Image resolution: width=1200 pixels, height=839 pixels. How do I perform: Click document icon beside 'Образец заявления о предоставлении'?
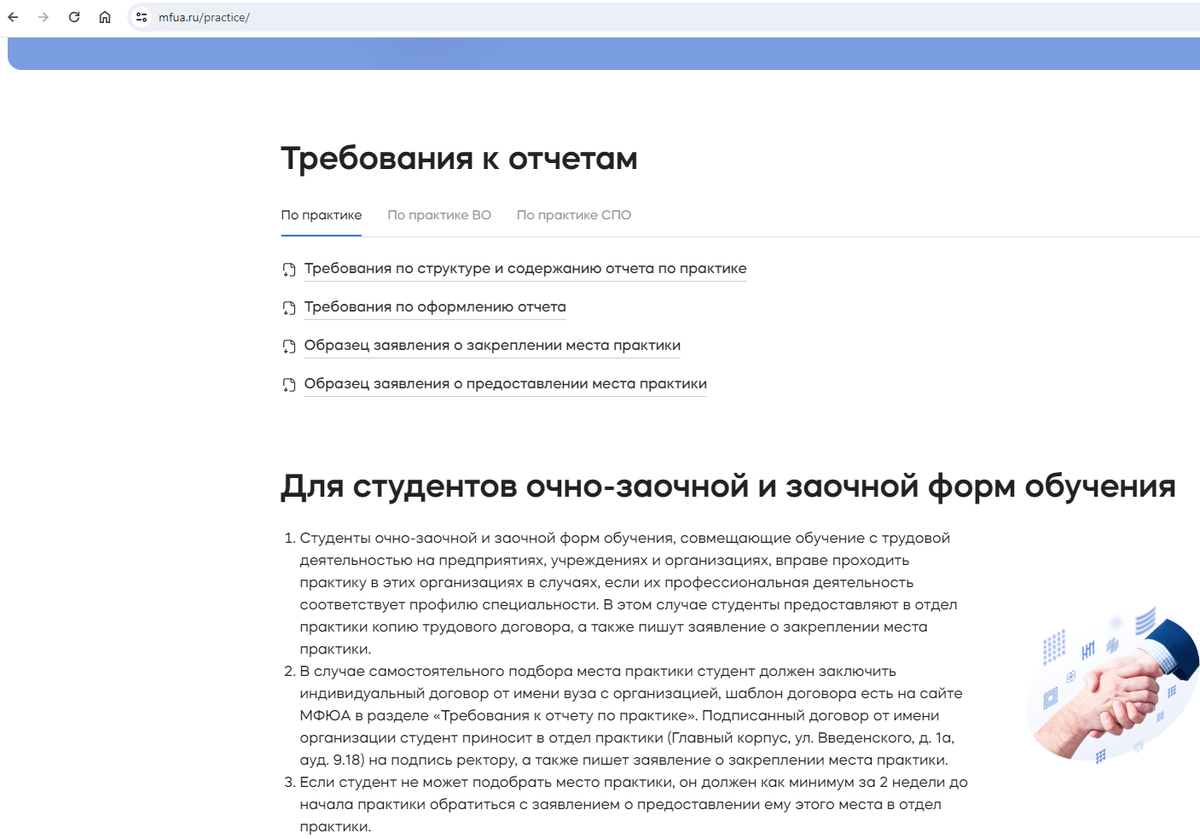pos(289,384)
